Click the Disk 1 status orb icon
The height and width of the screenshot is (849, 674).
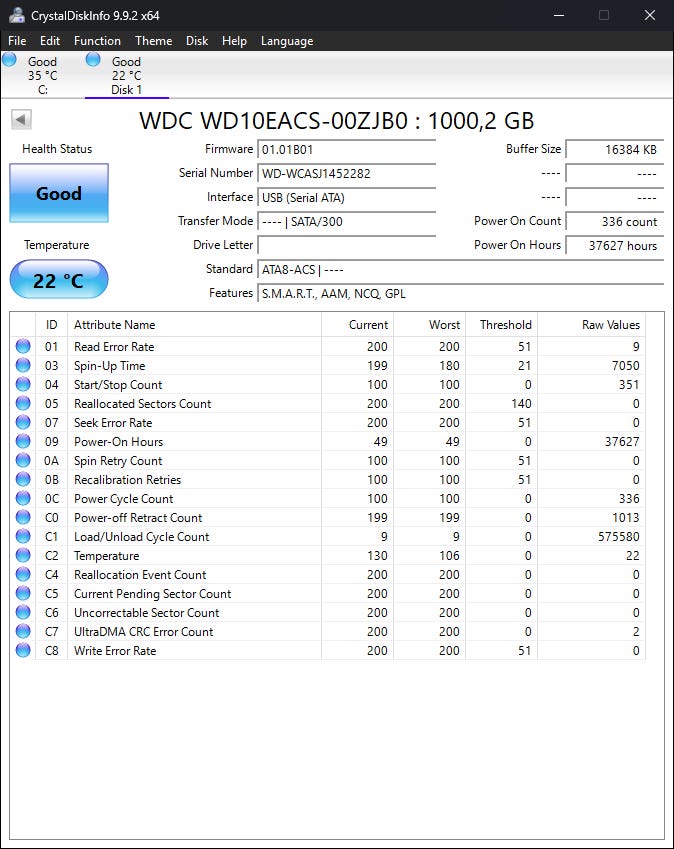pyautogui.click(x=93, y=59)
